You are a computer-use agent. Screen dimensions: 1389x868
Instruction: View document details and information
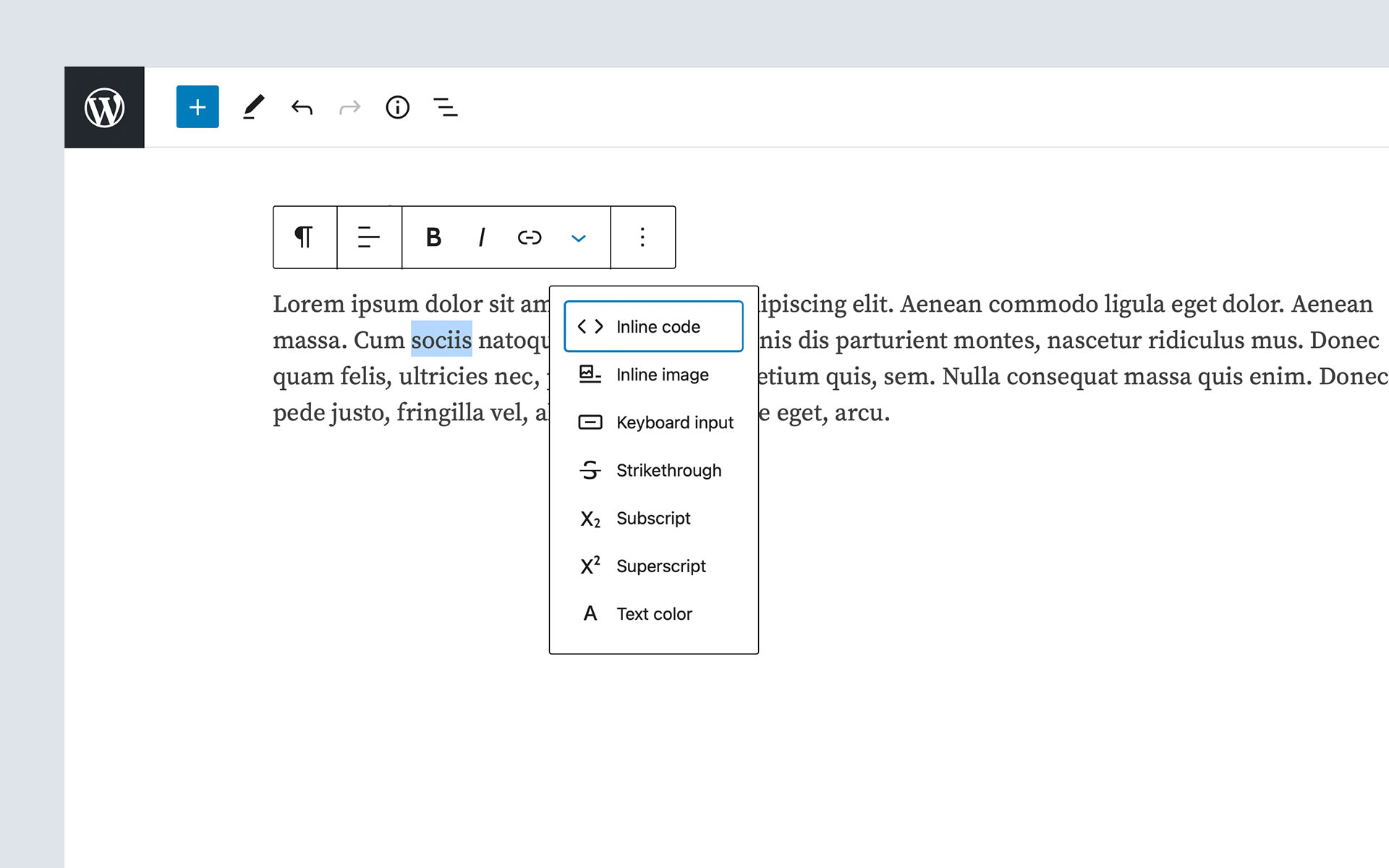point(397,107)
